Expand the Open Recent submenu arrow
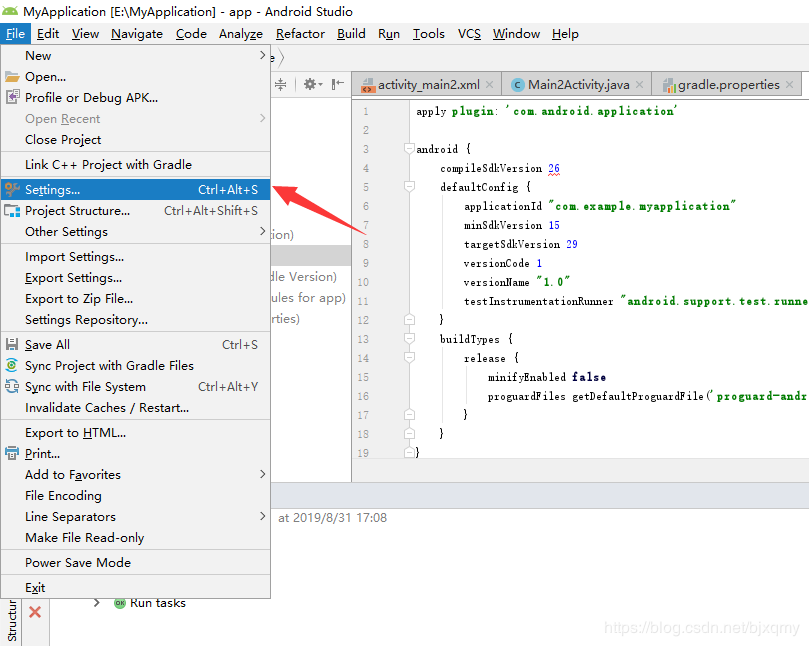 pyautogui.click(x=262, y=118)
